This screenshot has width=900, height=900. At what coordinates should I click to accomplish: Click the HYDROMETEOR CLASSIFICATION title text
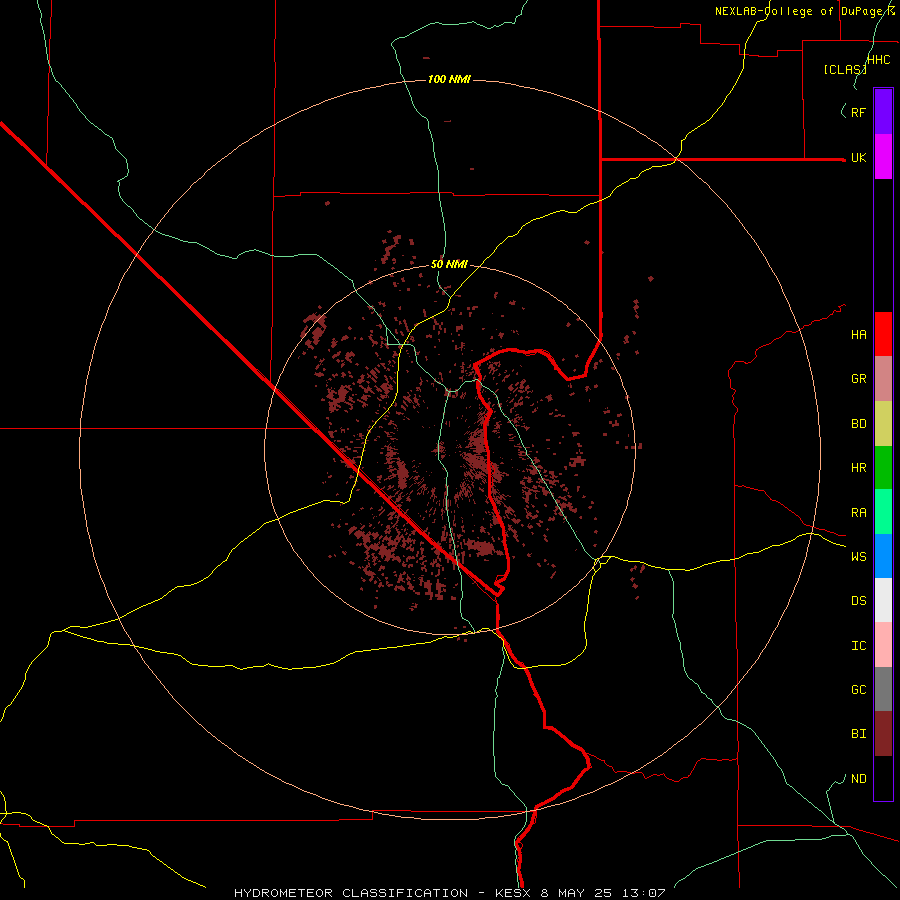click(x=351, y=893)
